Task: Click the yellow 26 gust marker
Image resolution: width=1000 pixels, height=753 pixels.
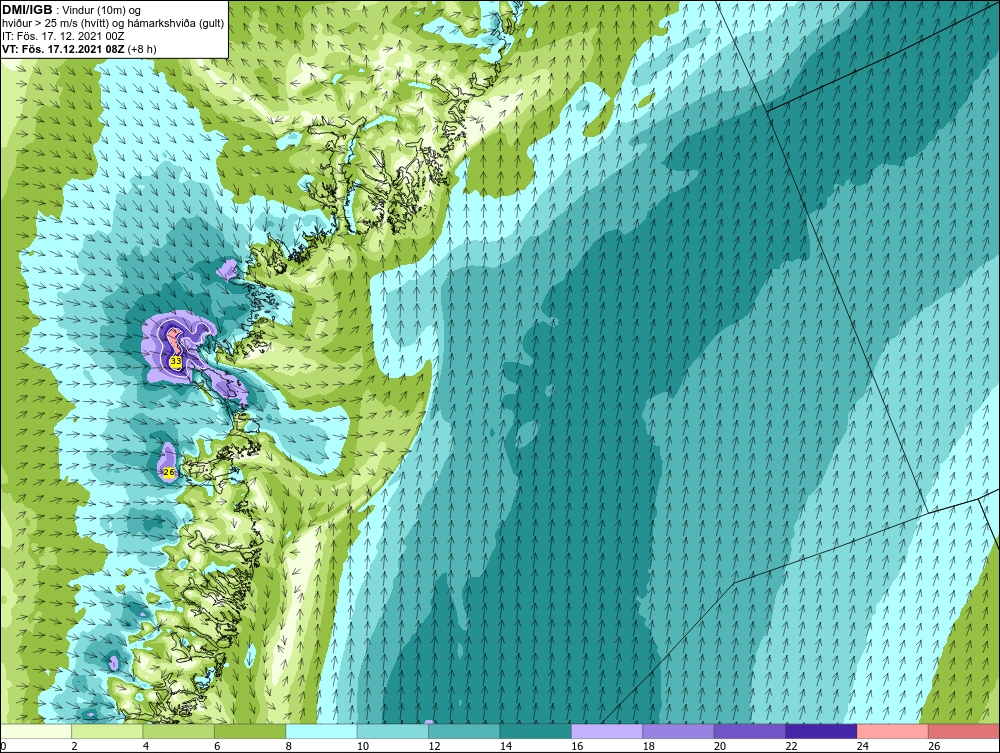Action: (168, 472)
